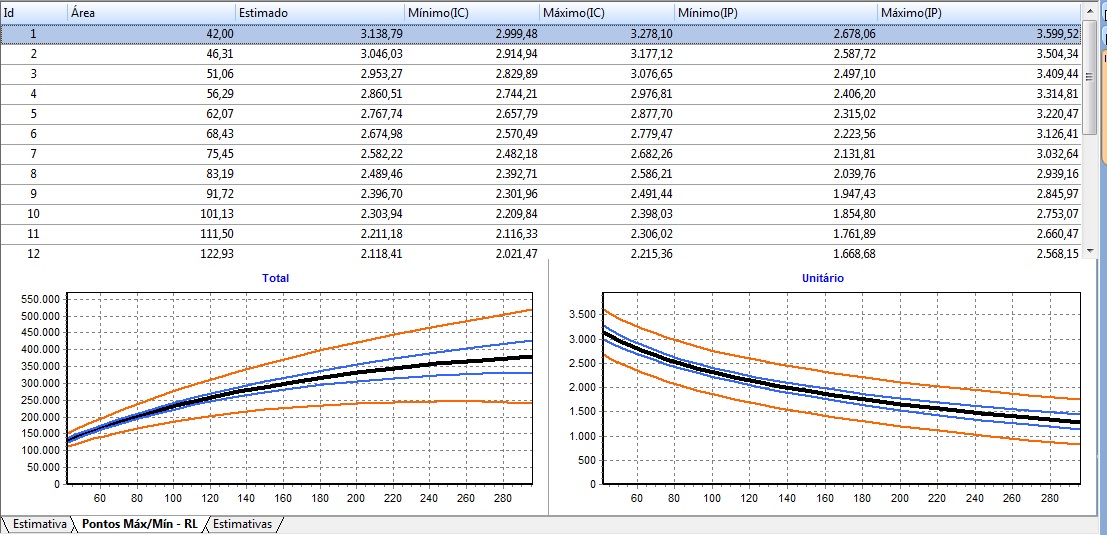Click estimated value 2.582,22
The width and height of the screenshot is (1107, 535).
[x=382, y=154]
